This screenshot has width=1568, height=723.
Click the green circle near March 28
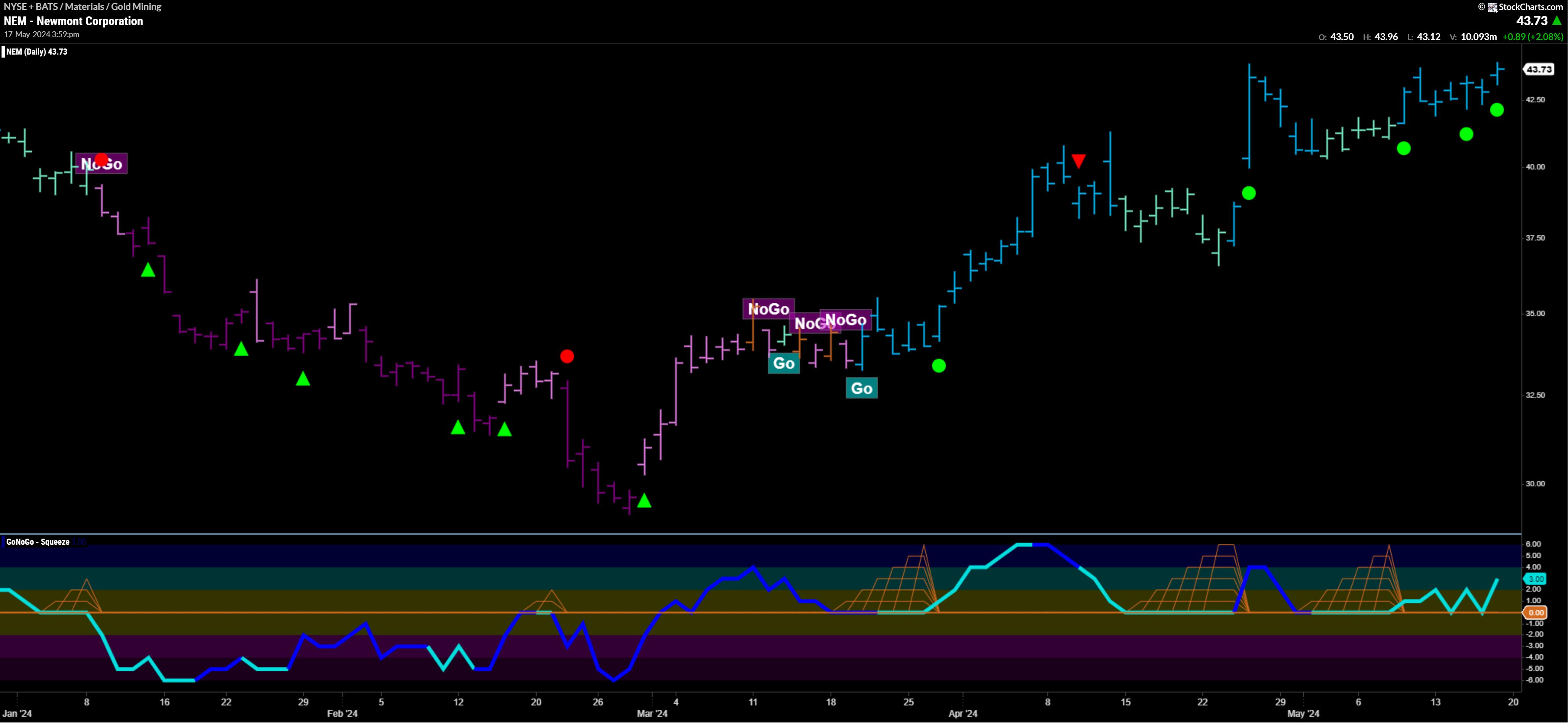coord(939,366)
